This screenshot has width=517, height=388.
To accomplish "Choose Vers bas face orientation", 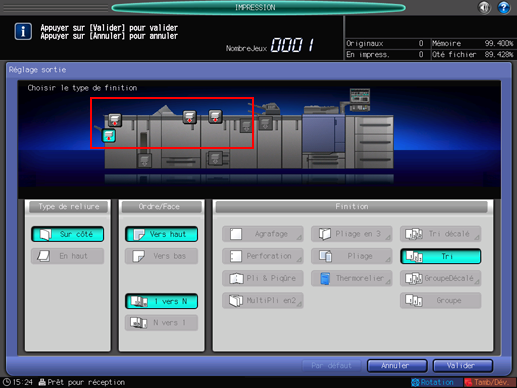I will [161, 256].
